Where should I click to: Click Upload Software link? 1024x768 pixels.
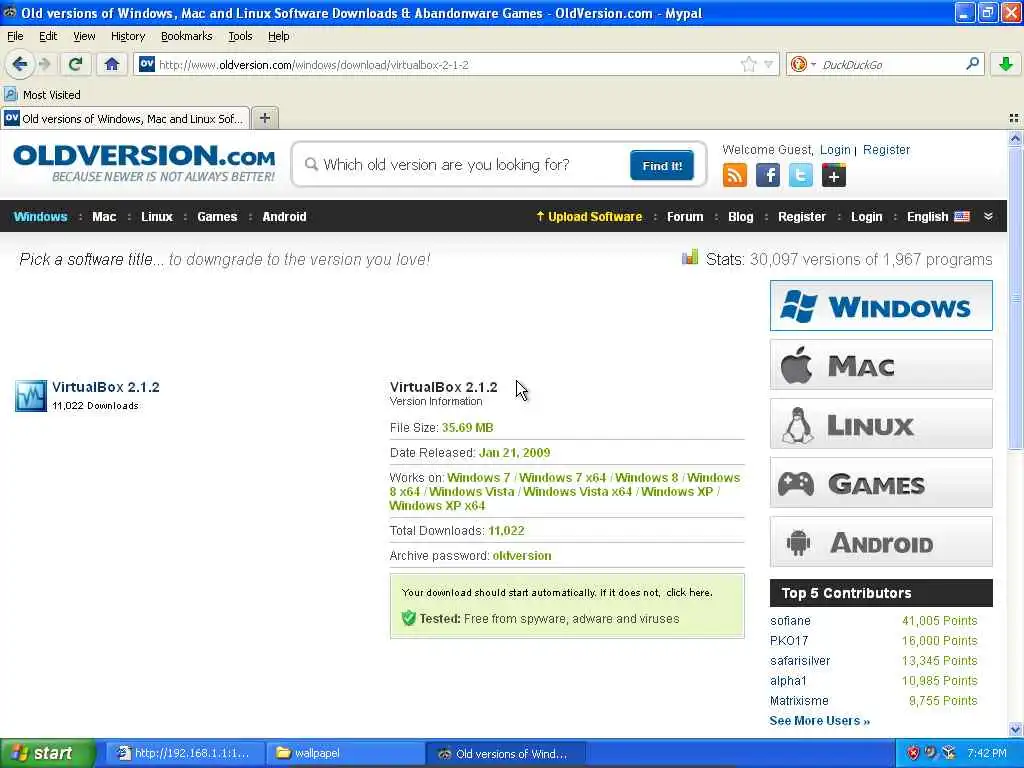(x=589, y=216)
